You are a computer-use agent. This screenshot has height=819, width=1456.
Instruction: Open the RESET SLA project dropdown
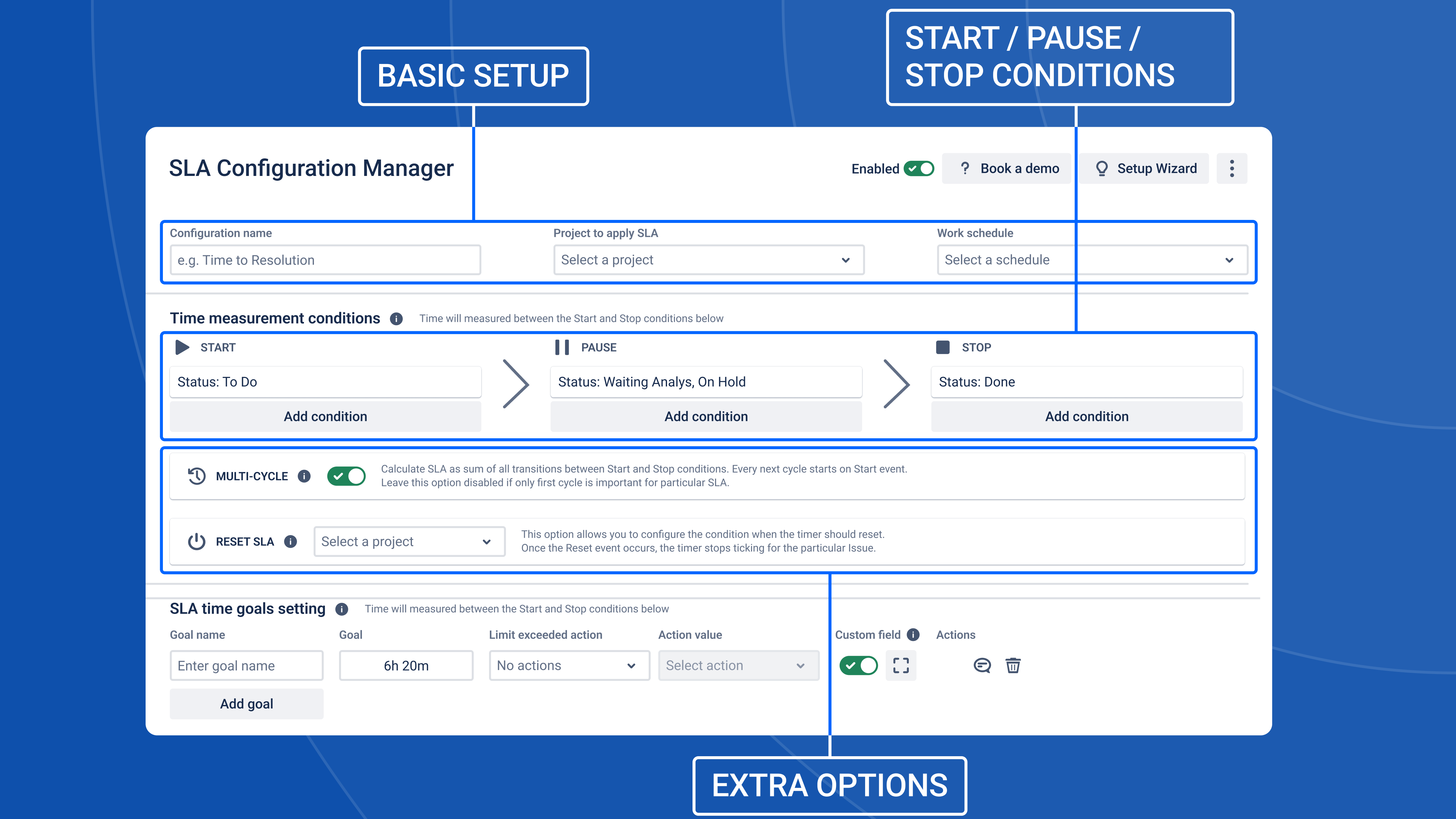409,541
